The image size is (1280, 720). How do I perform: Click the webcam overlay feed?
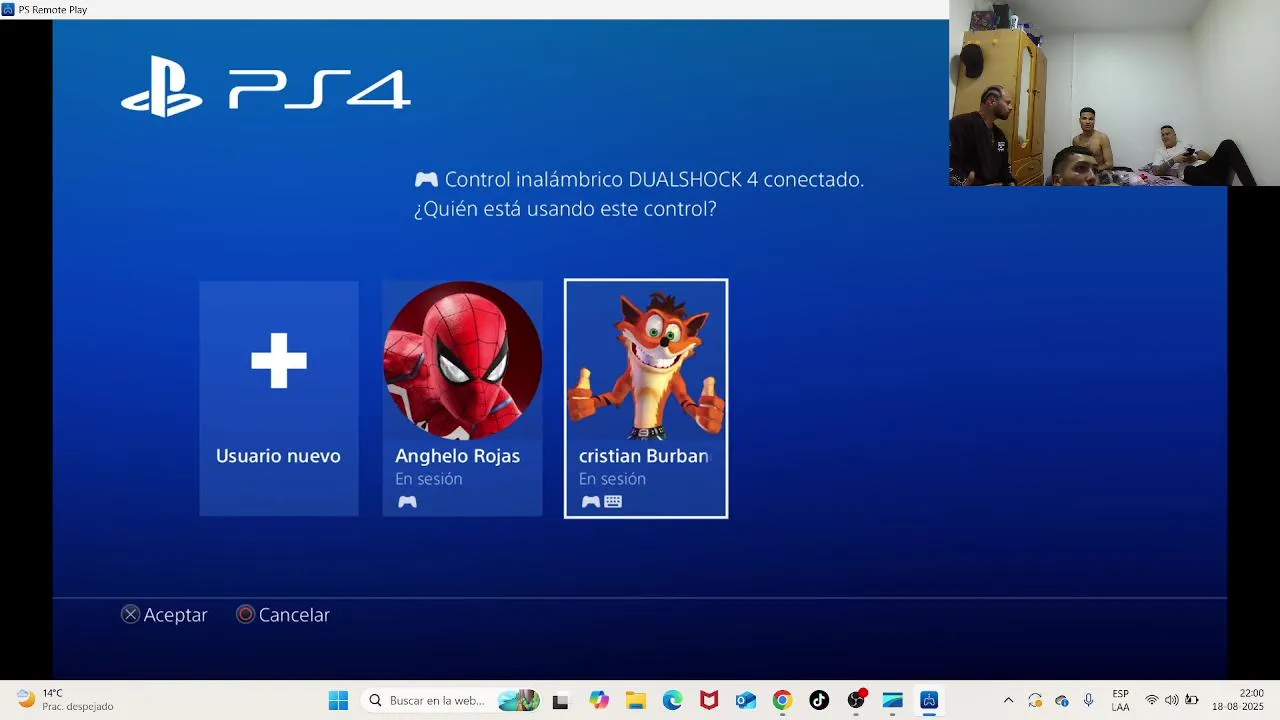click(x=1114, y=93)
